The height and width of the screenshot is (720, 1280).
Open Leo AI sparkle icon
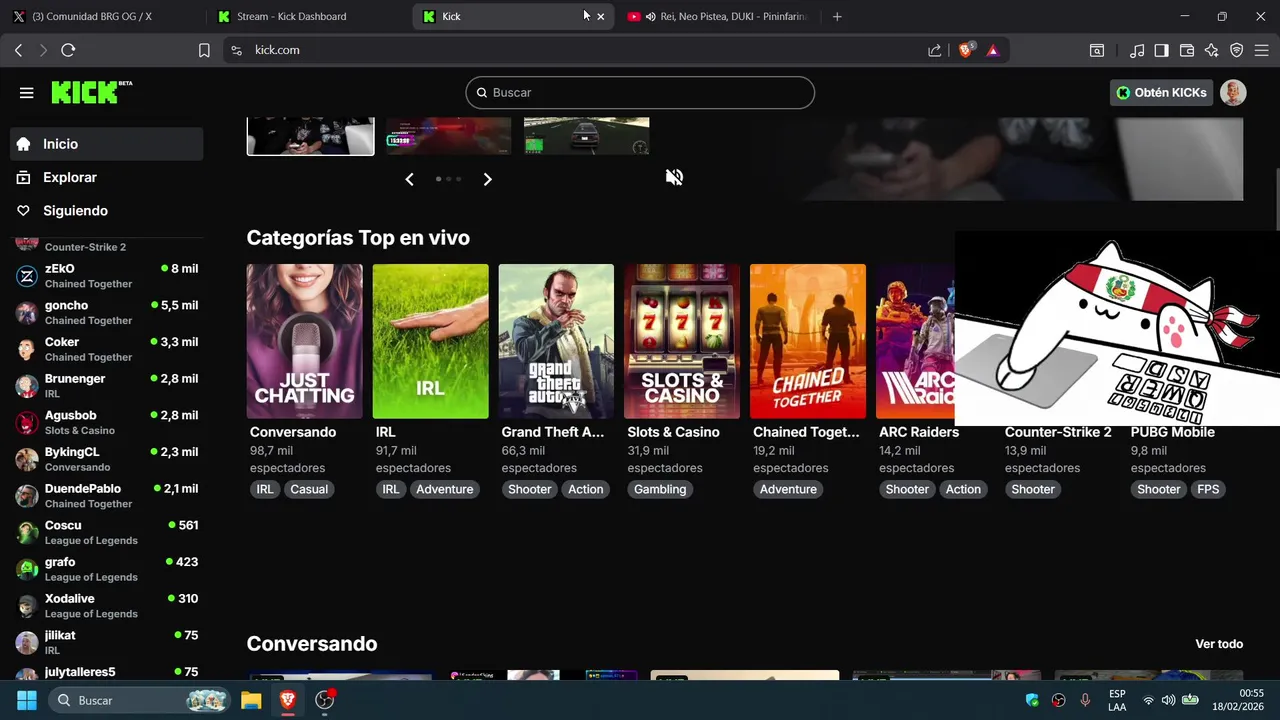point(1211,50)
